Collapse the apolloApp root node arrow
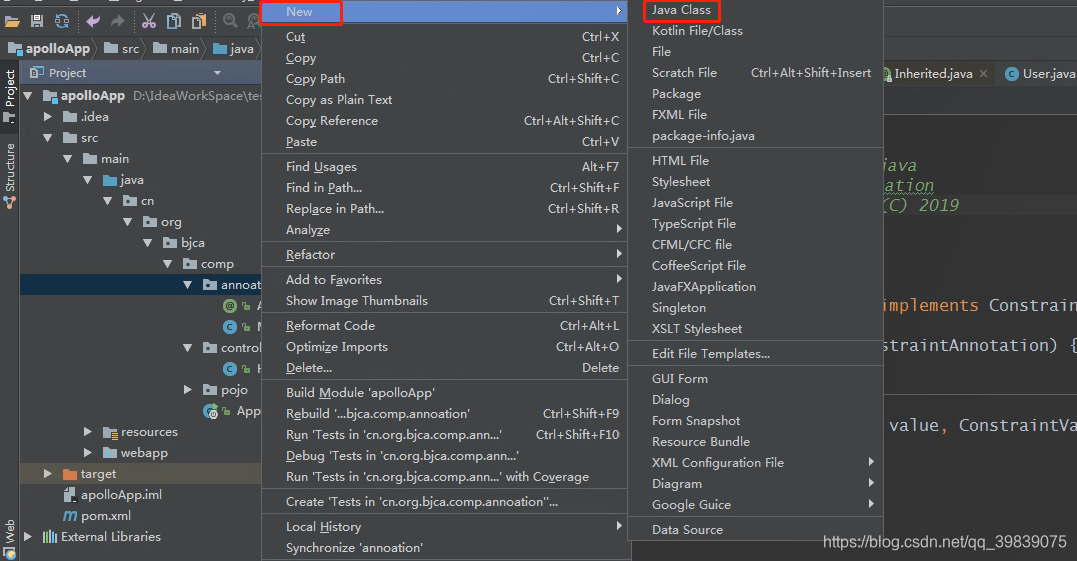The width and height of the screenshot is (1077, 561). coord(28,95)
